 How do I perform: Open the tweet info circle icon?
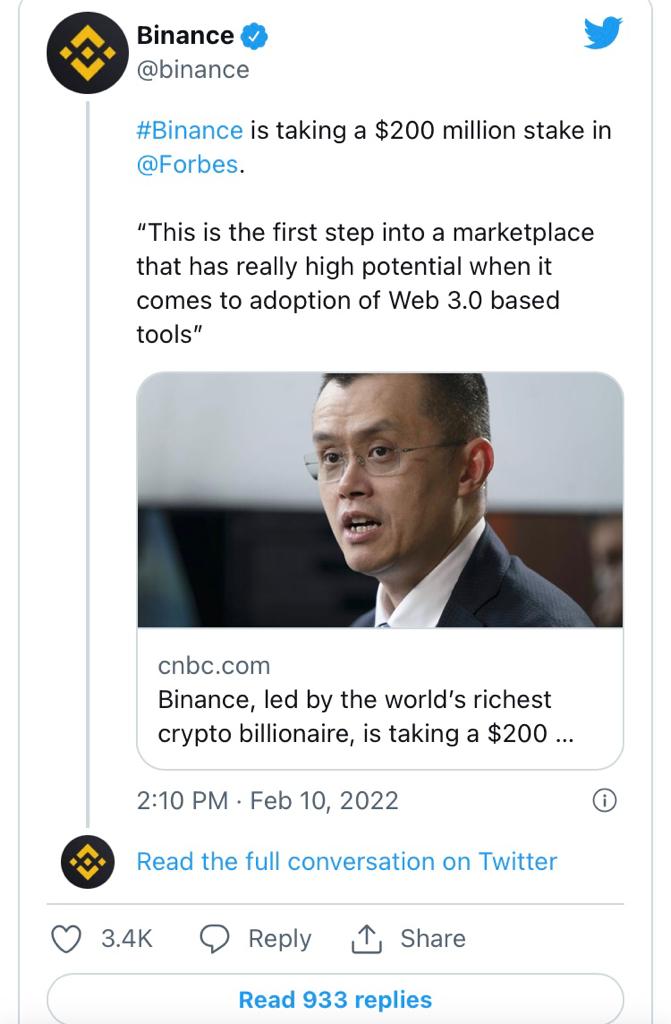coord(605,800)
